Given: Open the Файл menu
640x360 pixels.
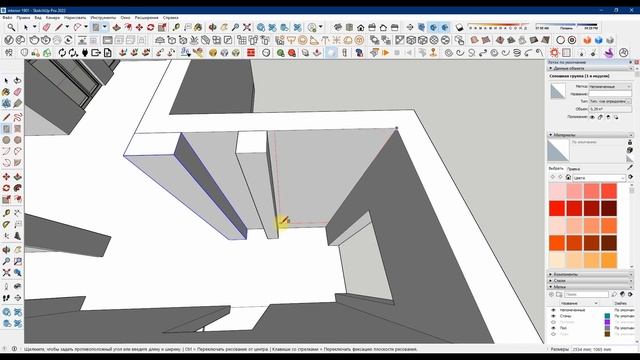Looking at the screenshot, I should pyautogui.click(x=7, y=18).
